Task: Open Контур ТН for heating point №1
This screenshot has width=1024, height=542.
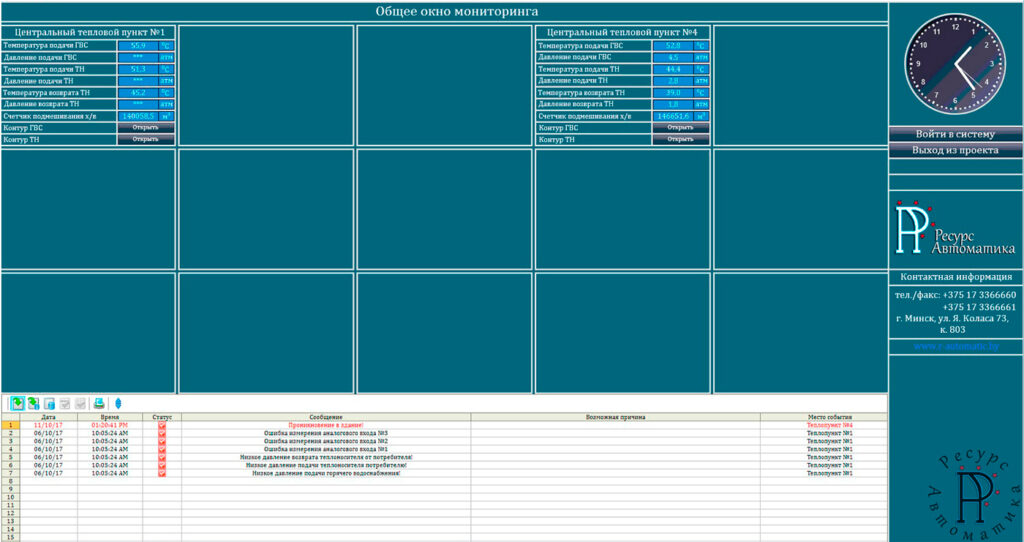Action: 146,140
